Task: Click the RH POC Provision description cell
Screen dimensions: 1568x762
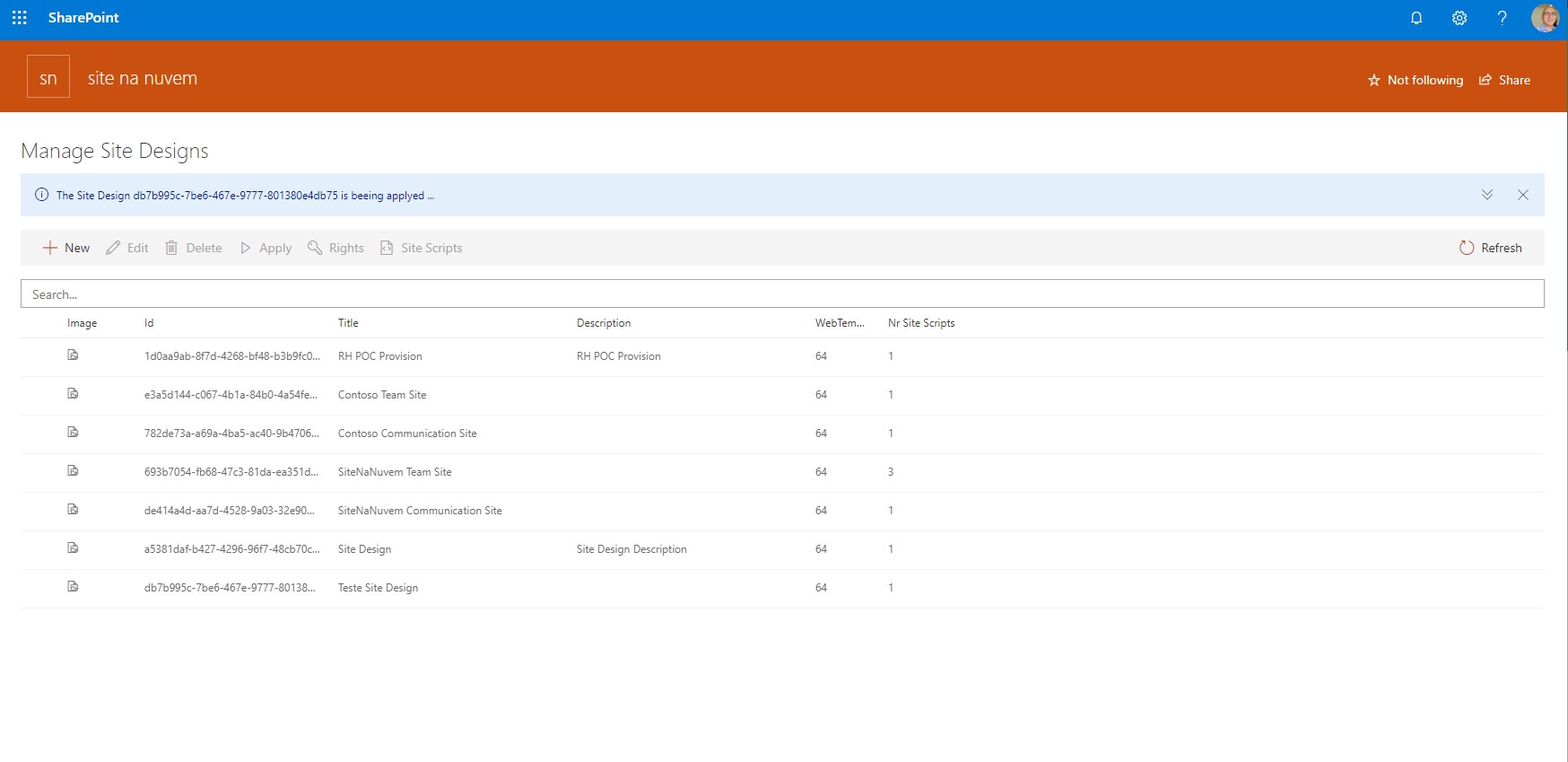Action: coord(619,356)
